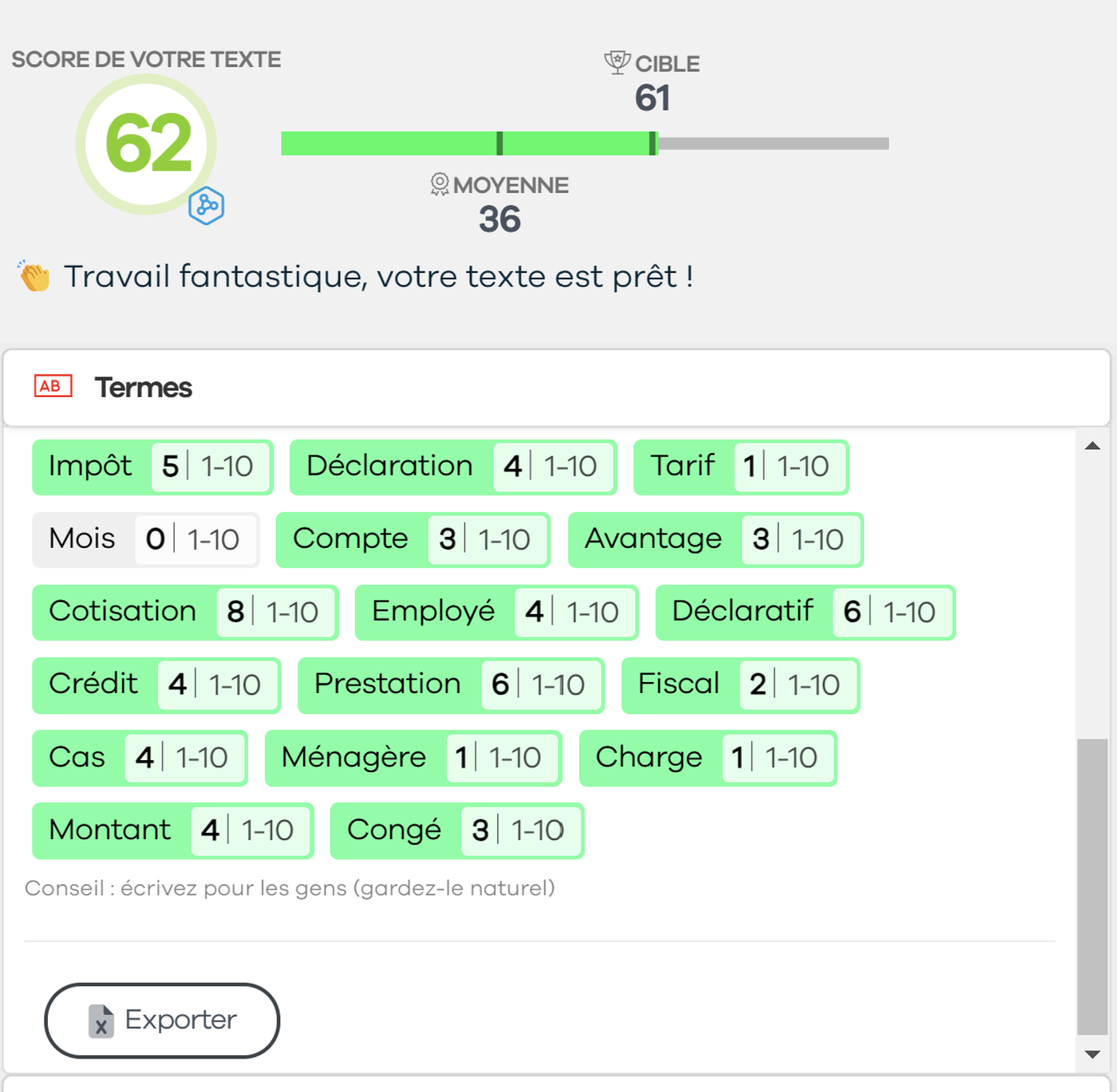
Task: Select the Impôt term chip
Action: (153, 467)
